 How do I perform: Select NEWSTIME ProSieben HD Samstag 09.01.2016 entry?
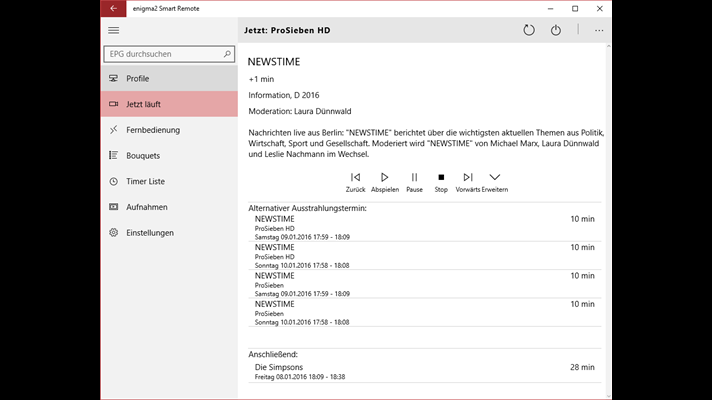click(x=425, y=227)
